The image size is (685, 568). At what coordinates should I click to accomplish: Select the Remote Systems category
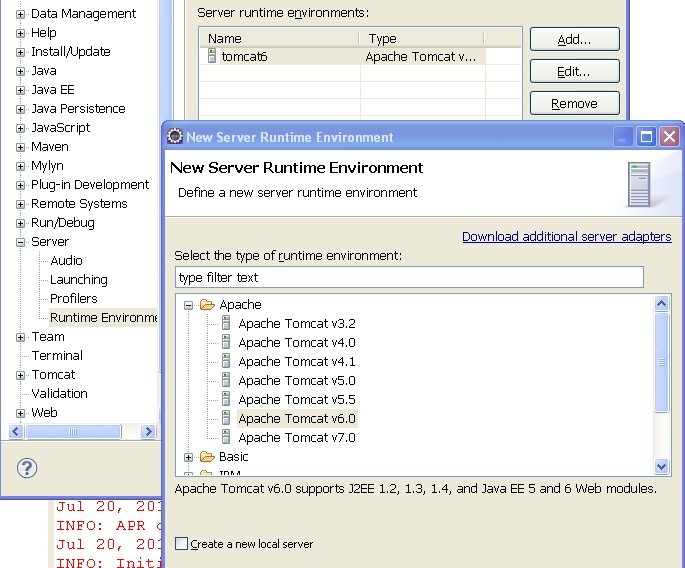click(79, 204)
